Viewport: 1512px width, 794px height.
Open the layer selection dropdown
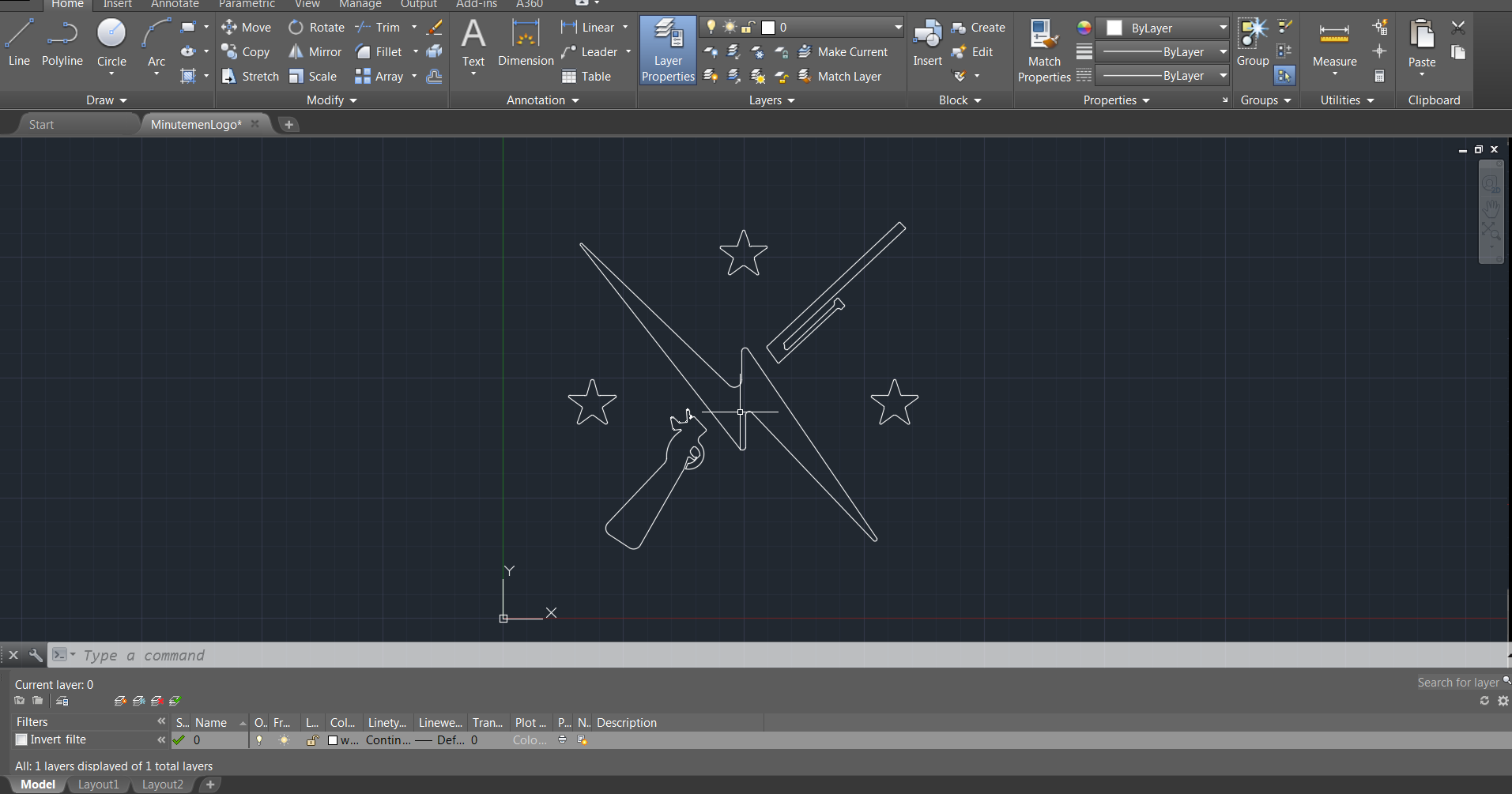(x=801, y=28)
